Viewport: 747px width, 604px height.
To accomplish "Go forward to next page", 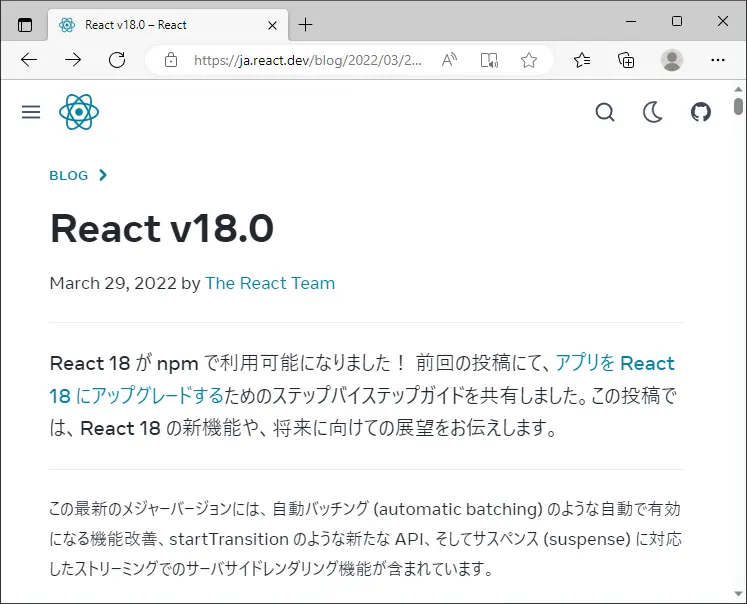I will [73, 60].
